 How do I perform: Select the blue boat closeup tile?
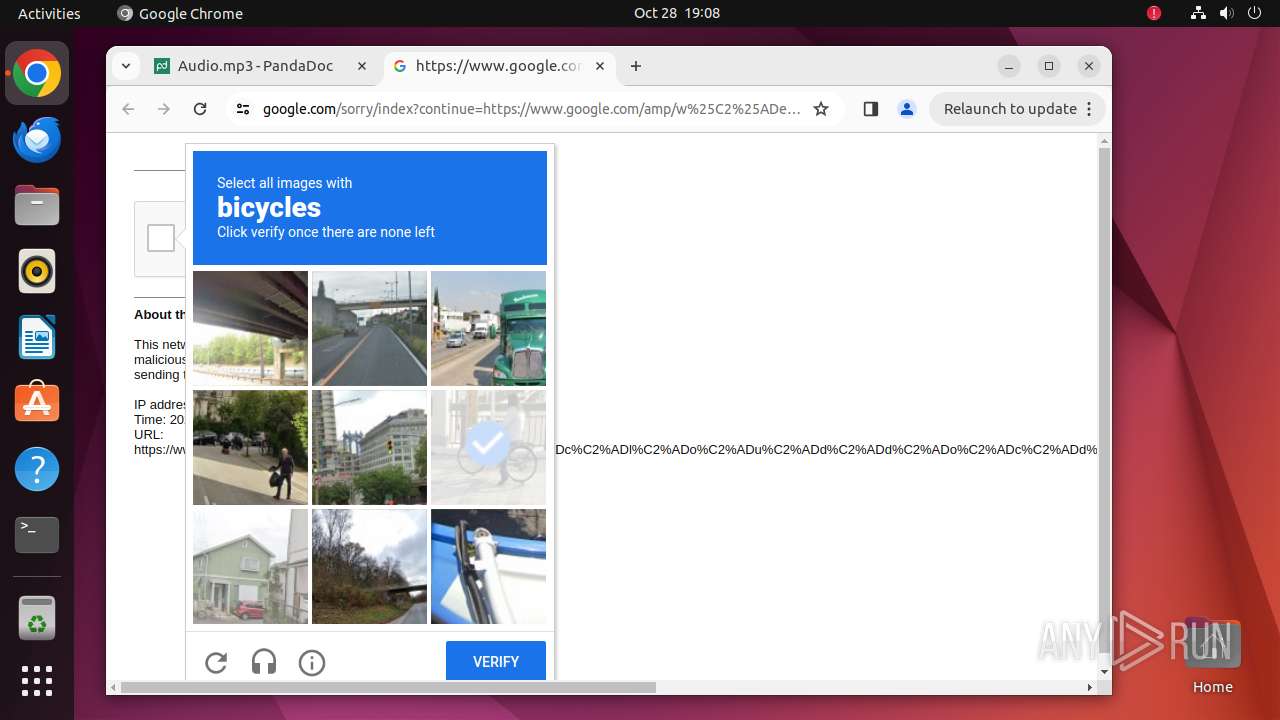488,566
